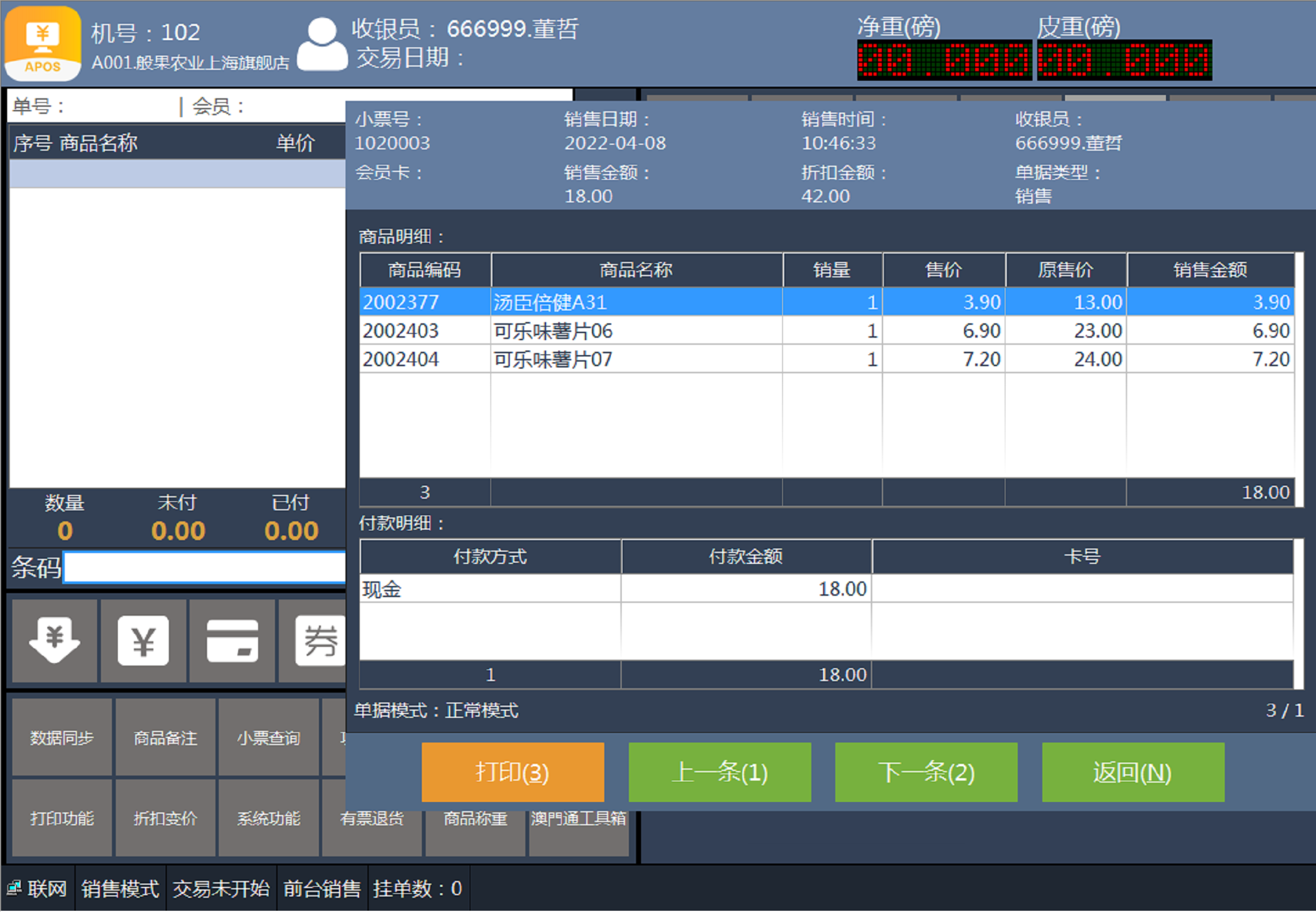The image size is (1316, 912).
Task: Click the APOS yen logo icon
Action: [43, 43]
